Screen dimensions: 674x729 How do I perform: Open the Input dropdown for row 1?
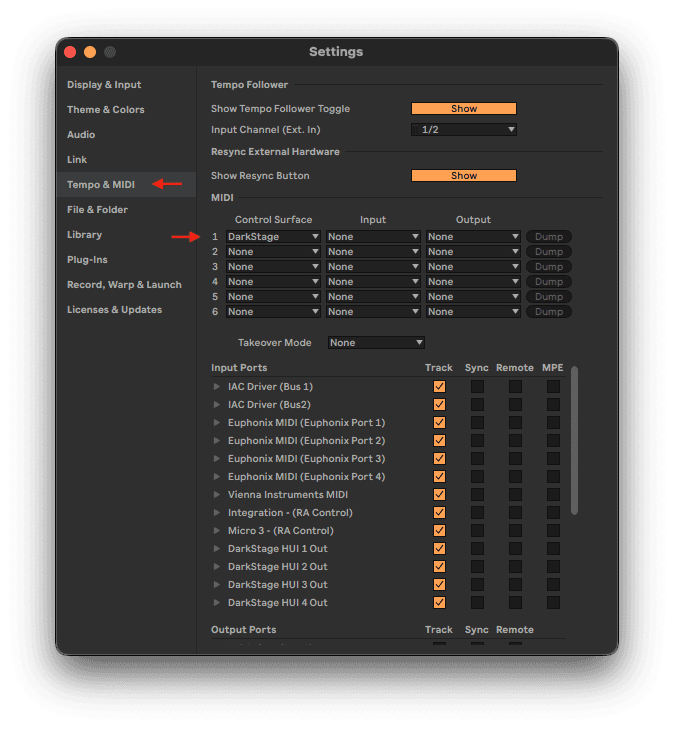point(373,236)
